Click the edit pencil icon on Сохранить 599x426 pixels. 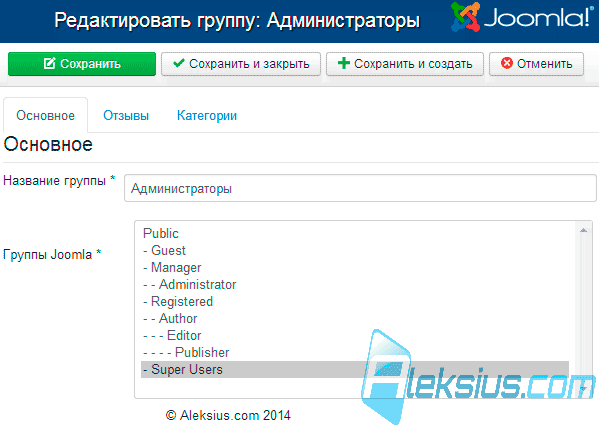tap(50, 63)
